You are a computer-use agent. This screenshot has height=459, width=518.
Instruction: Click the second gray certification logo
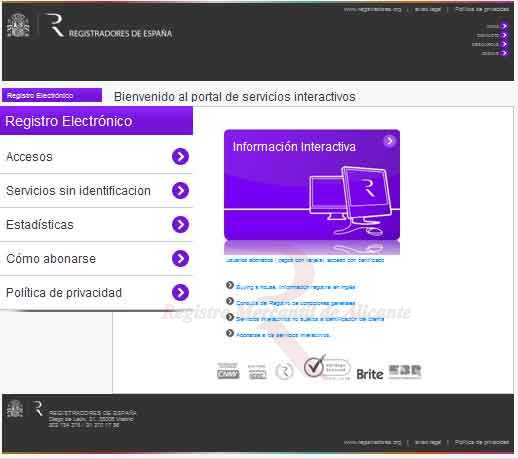point(257,372)
